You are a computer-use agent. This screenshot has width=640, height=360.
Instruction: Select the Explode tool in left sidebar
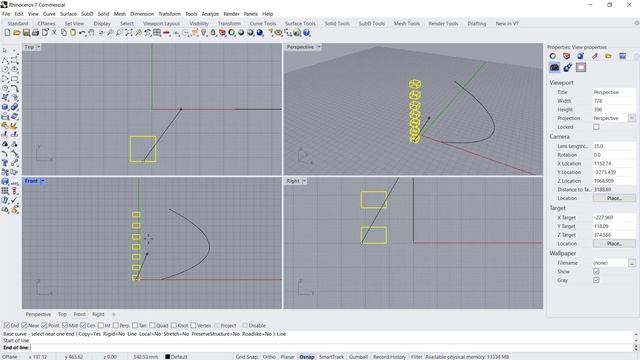click(x=14, y=125)
